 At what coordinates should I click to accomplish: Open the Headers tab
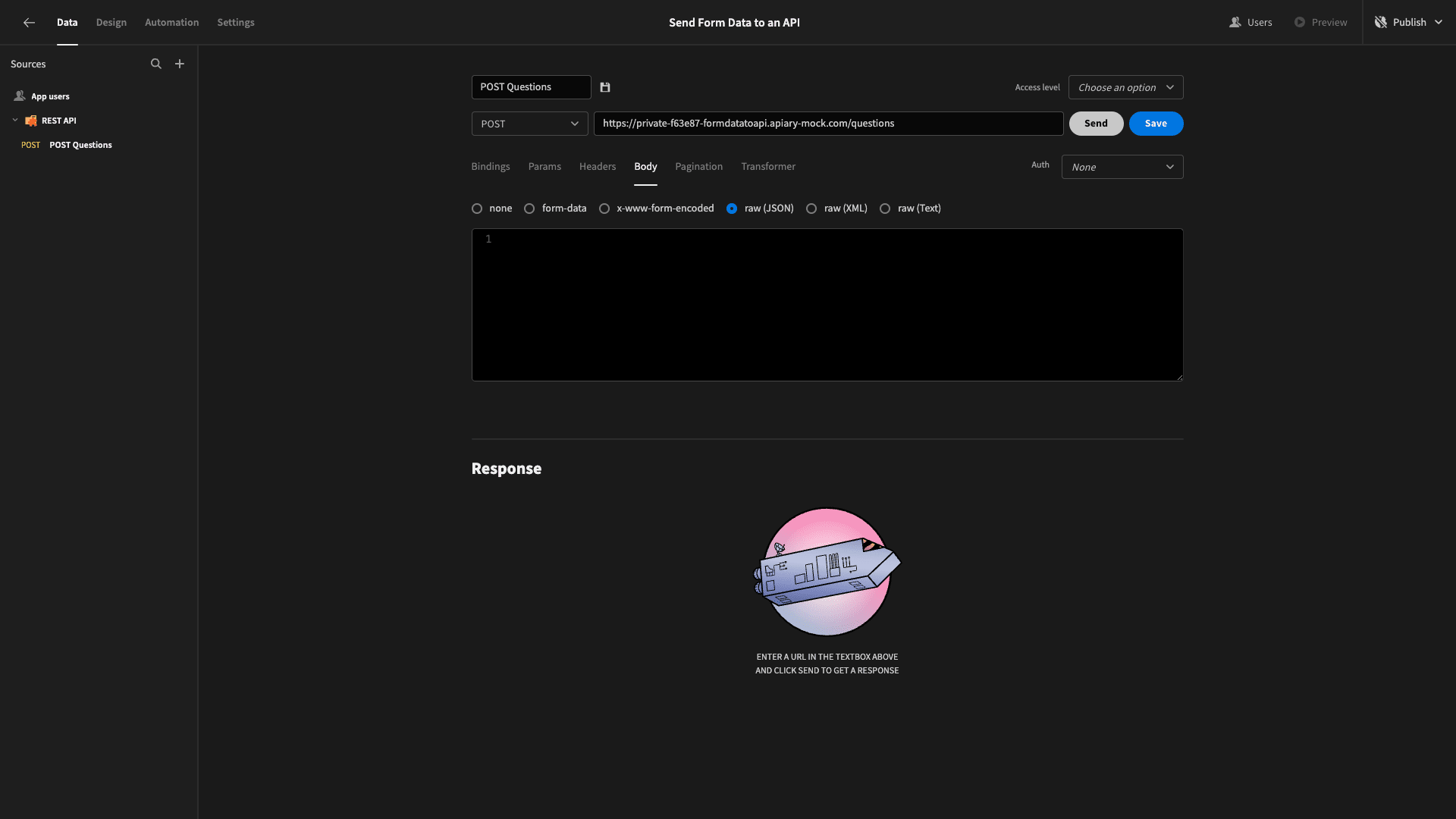click(x=598, y=167)
